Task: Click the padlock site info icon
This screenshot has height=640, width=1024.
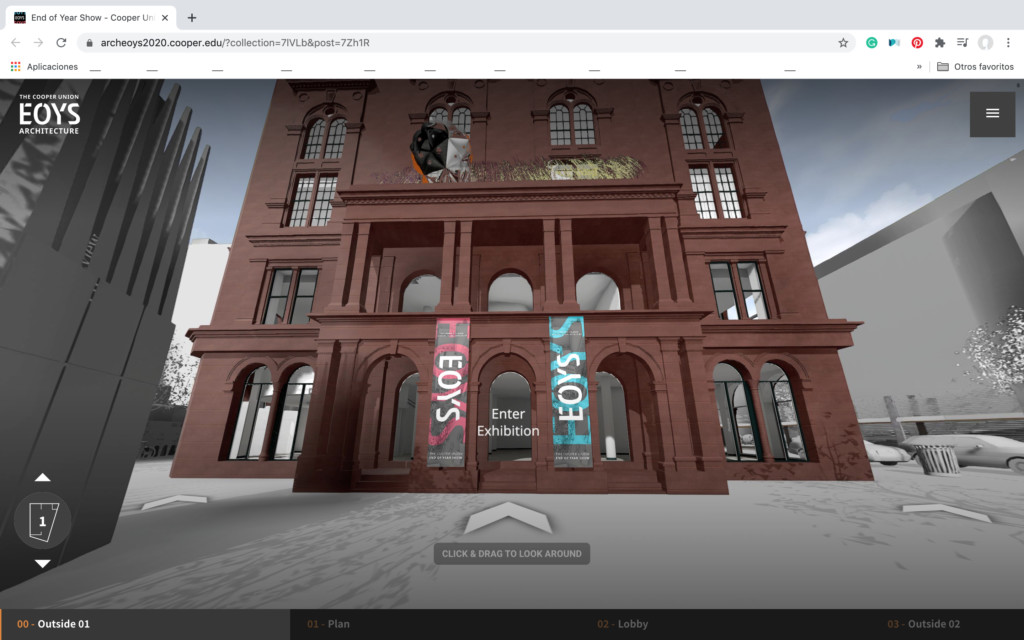Action: [x=89, y=42]
